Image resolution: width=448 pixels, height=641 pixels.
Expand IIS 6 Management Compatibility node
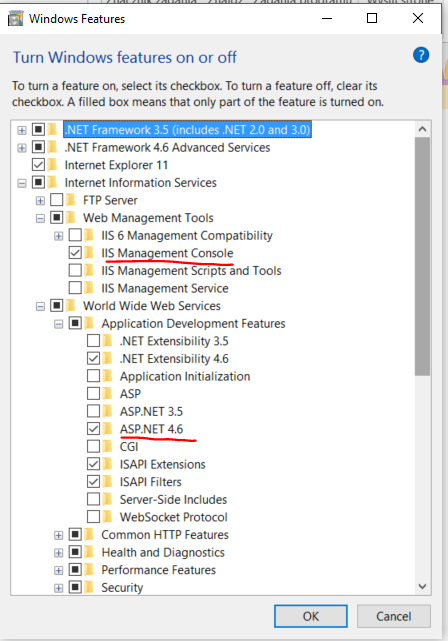(58, 236)
